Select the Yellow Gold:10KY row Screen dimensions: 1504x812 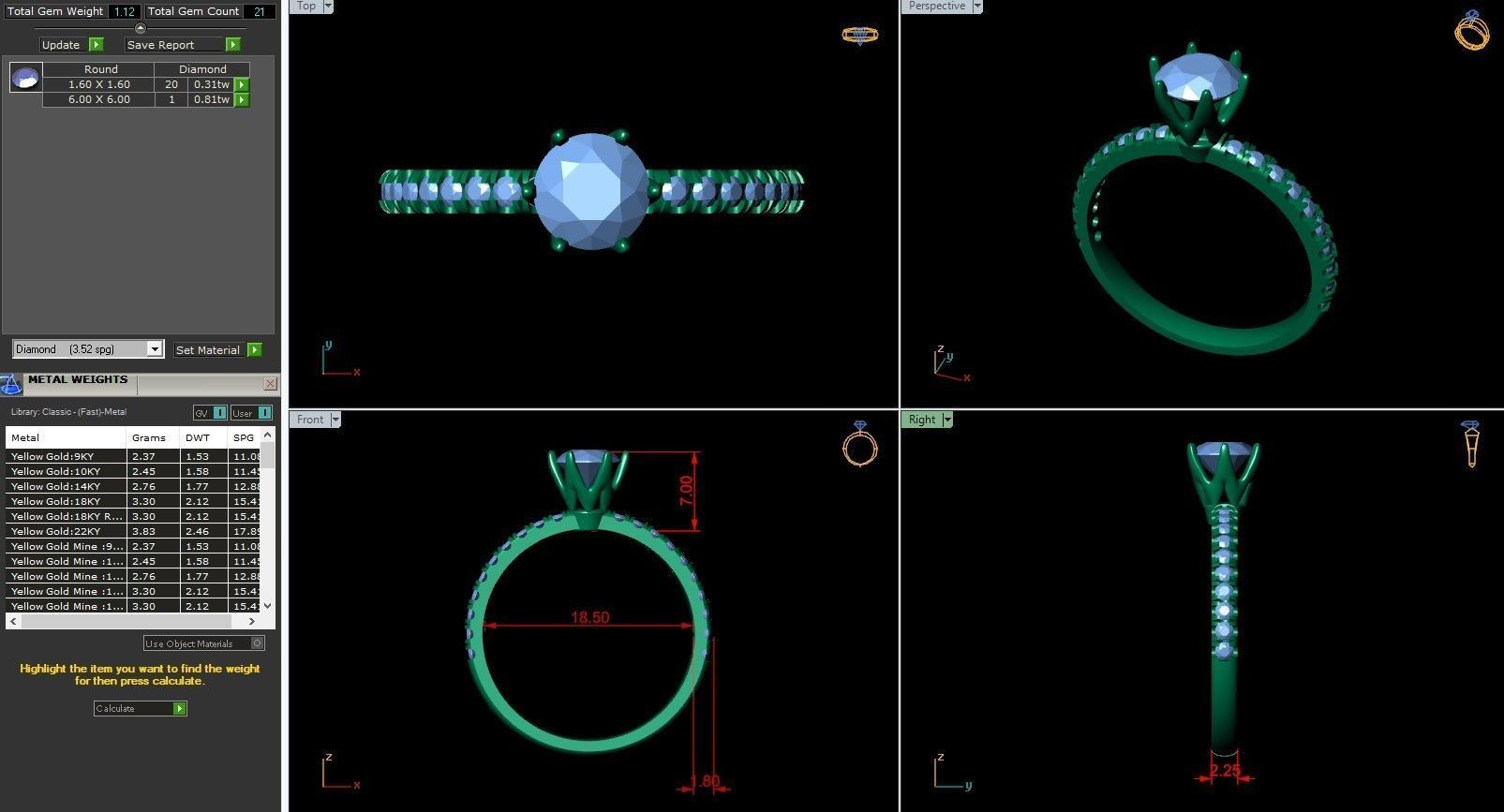click(133, 471)
